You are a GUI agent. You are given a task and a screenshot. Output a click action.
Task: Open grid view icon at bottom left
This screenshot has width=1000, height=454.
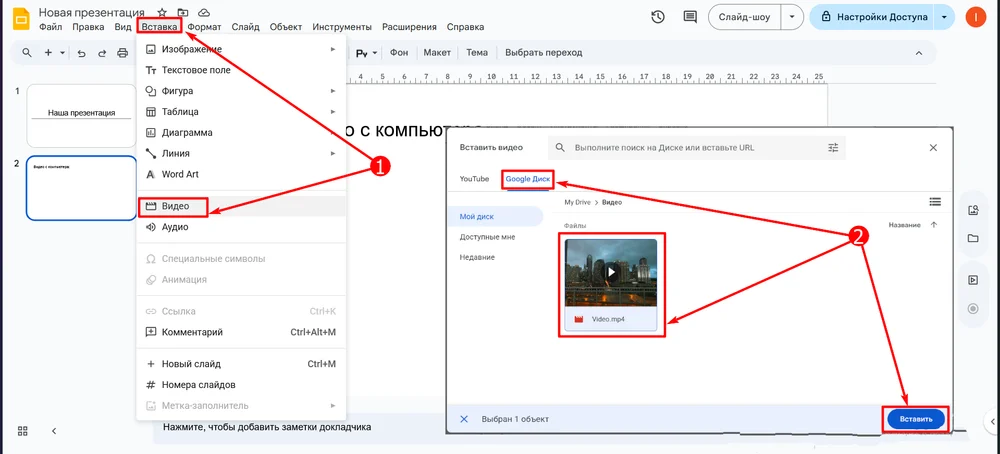(22, 430)
